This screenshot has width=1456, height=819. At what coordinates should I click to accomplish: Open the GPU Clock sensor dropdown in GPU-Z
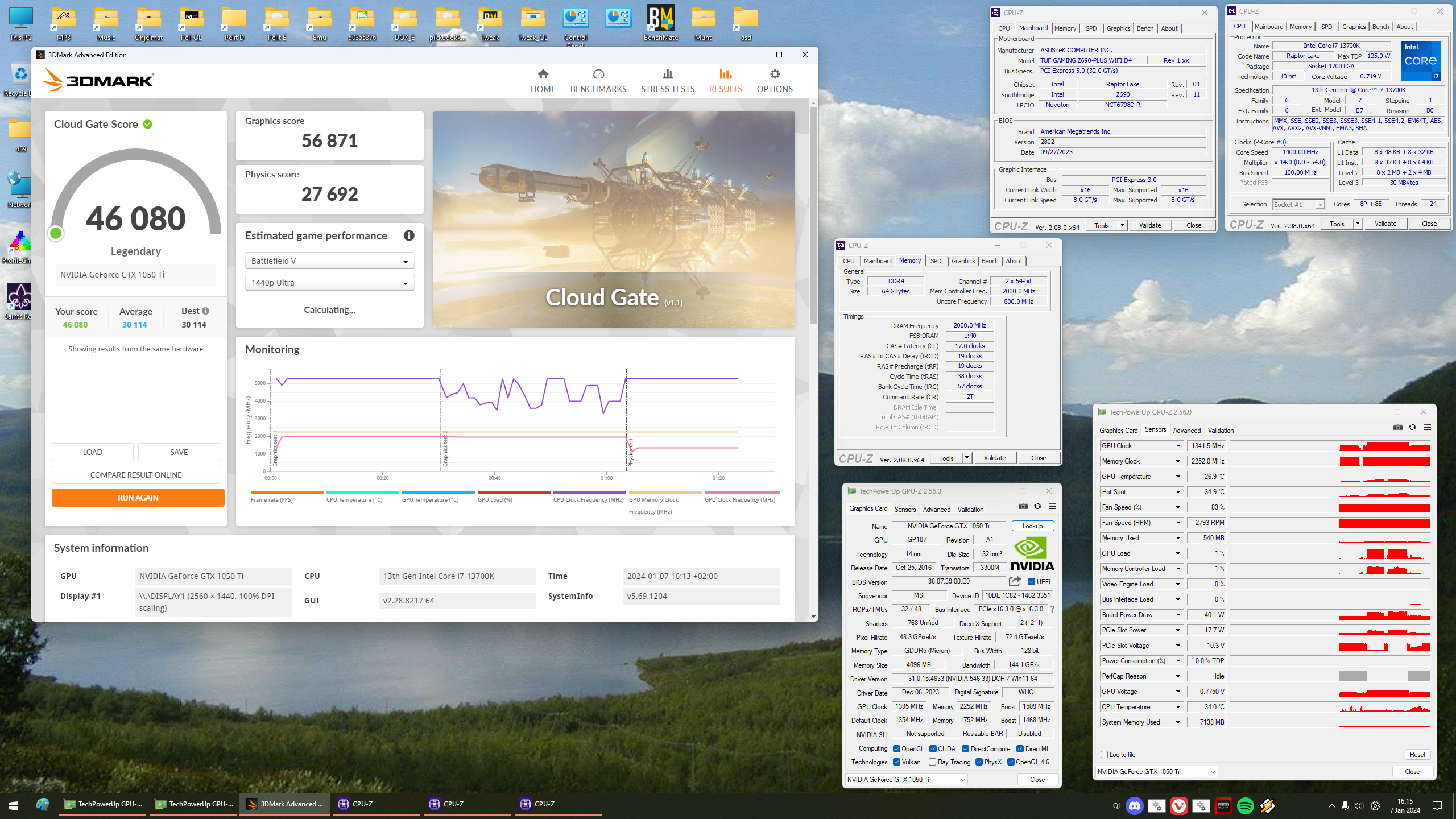click(1178, 446)
